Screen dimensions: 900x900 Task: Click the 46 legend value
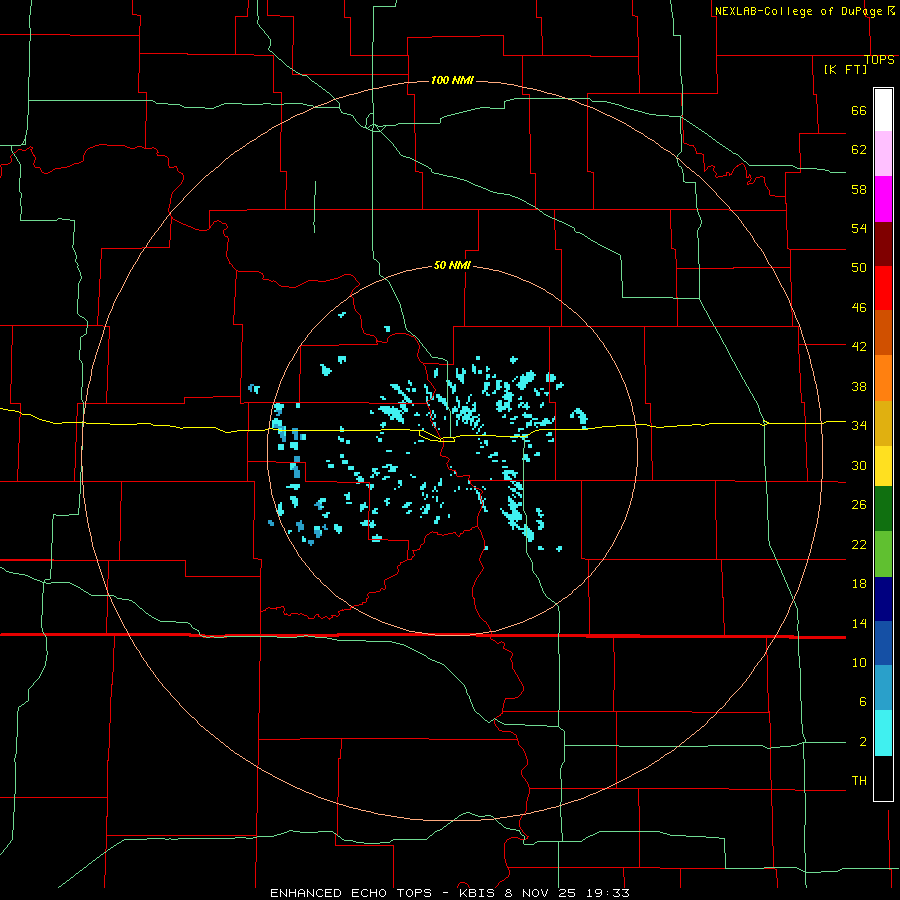[x=859, y=308]
